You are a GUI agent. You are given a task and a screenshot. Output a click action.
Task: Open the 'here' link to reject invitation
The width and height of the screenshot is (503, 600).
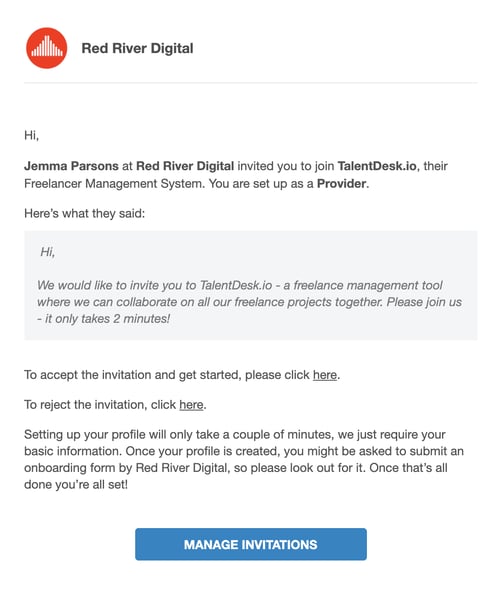(191, 404)
